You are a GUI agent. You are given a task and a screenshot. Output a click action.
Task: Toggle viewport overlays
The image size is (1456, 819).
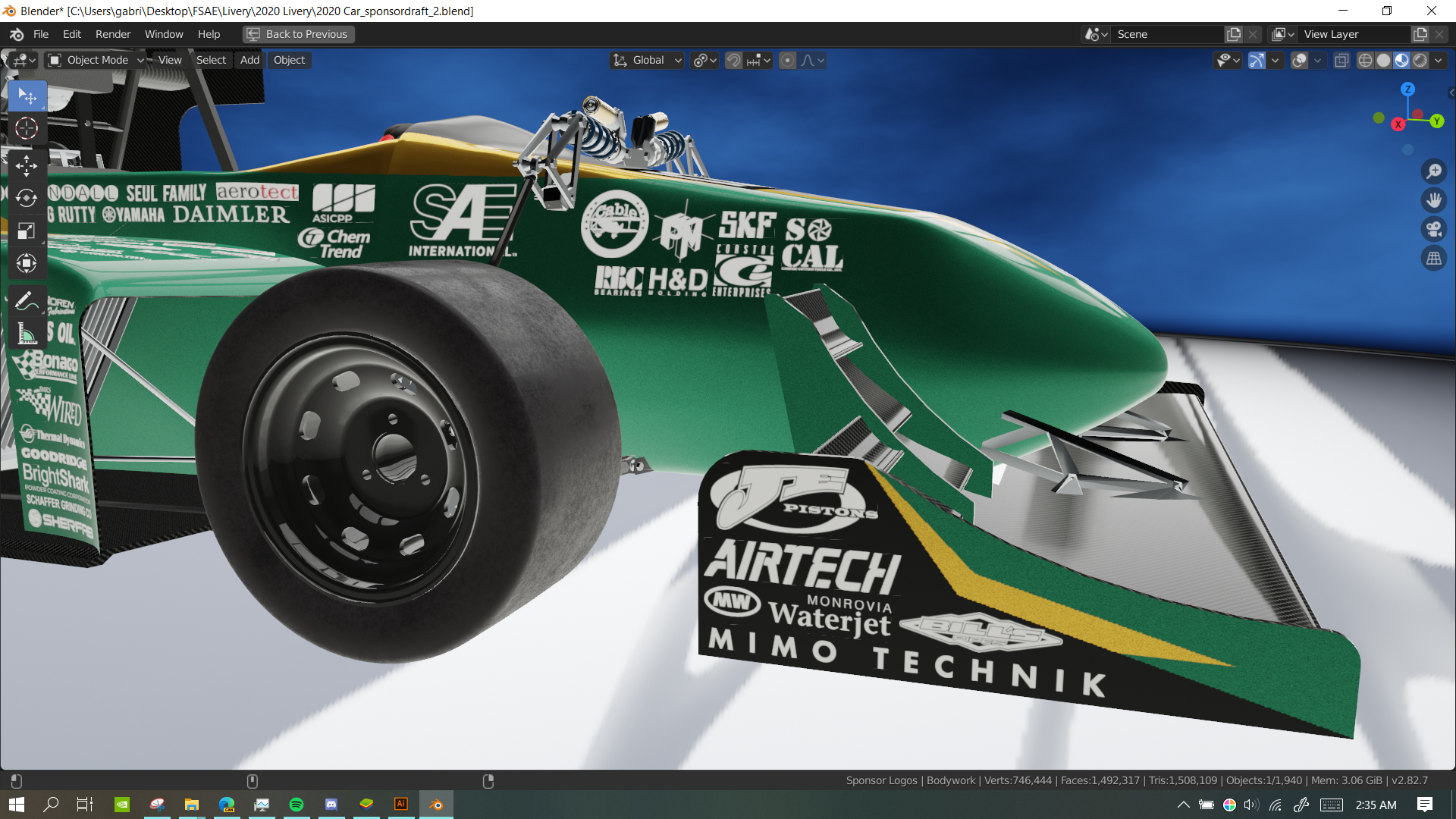[1300, 61]
